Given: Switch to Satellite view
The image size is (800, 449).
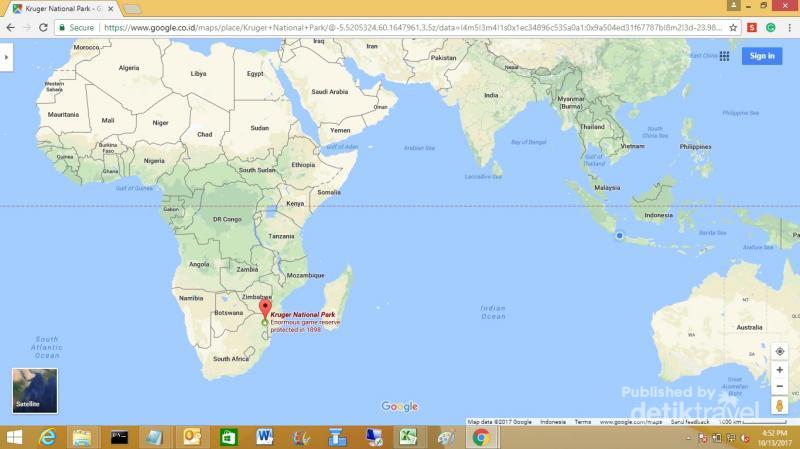Looking at the screenshot, I should pos(34,390).
